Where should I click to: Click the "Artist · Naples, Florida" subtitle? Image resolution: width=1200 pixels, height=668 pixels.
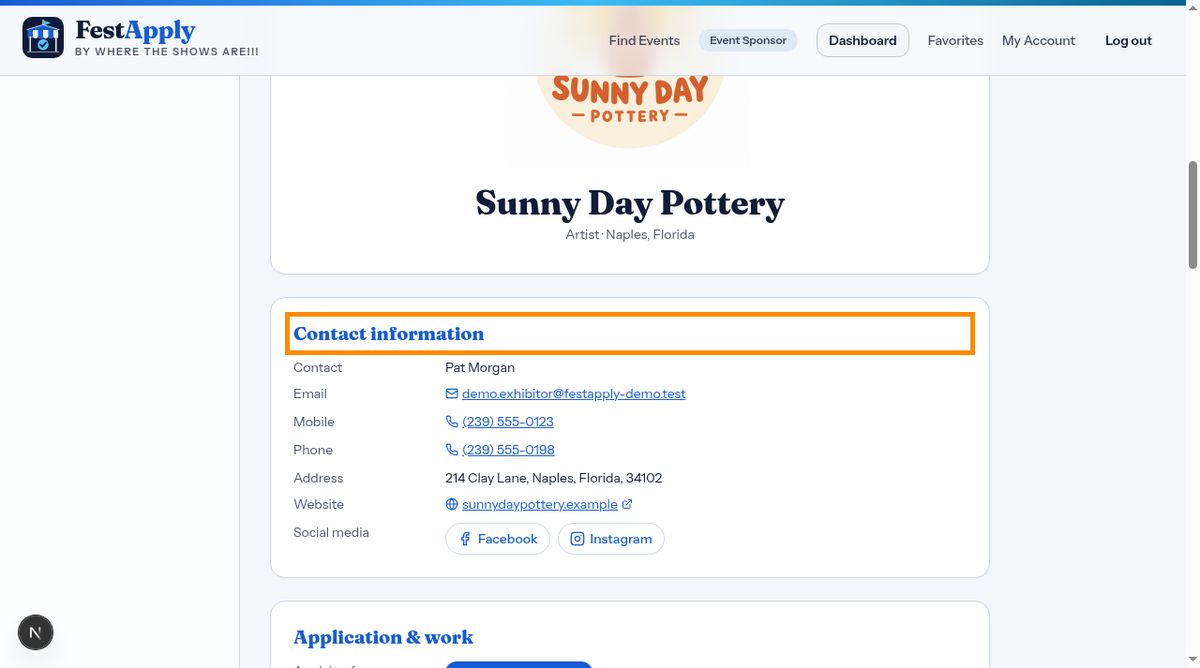pyautogui.click(x=630, y=235)
